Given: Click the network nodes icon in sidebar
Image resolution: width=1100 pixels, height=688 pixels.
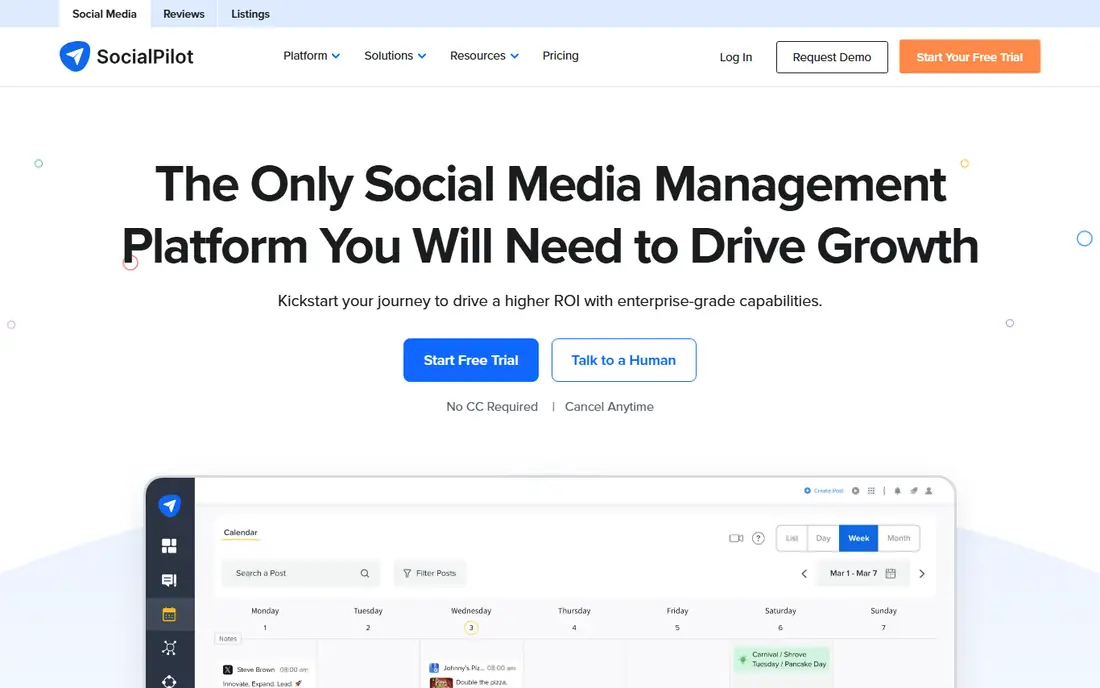Looking at the screenshot, I should 169,647.
